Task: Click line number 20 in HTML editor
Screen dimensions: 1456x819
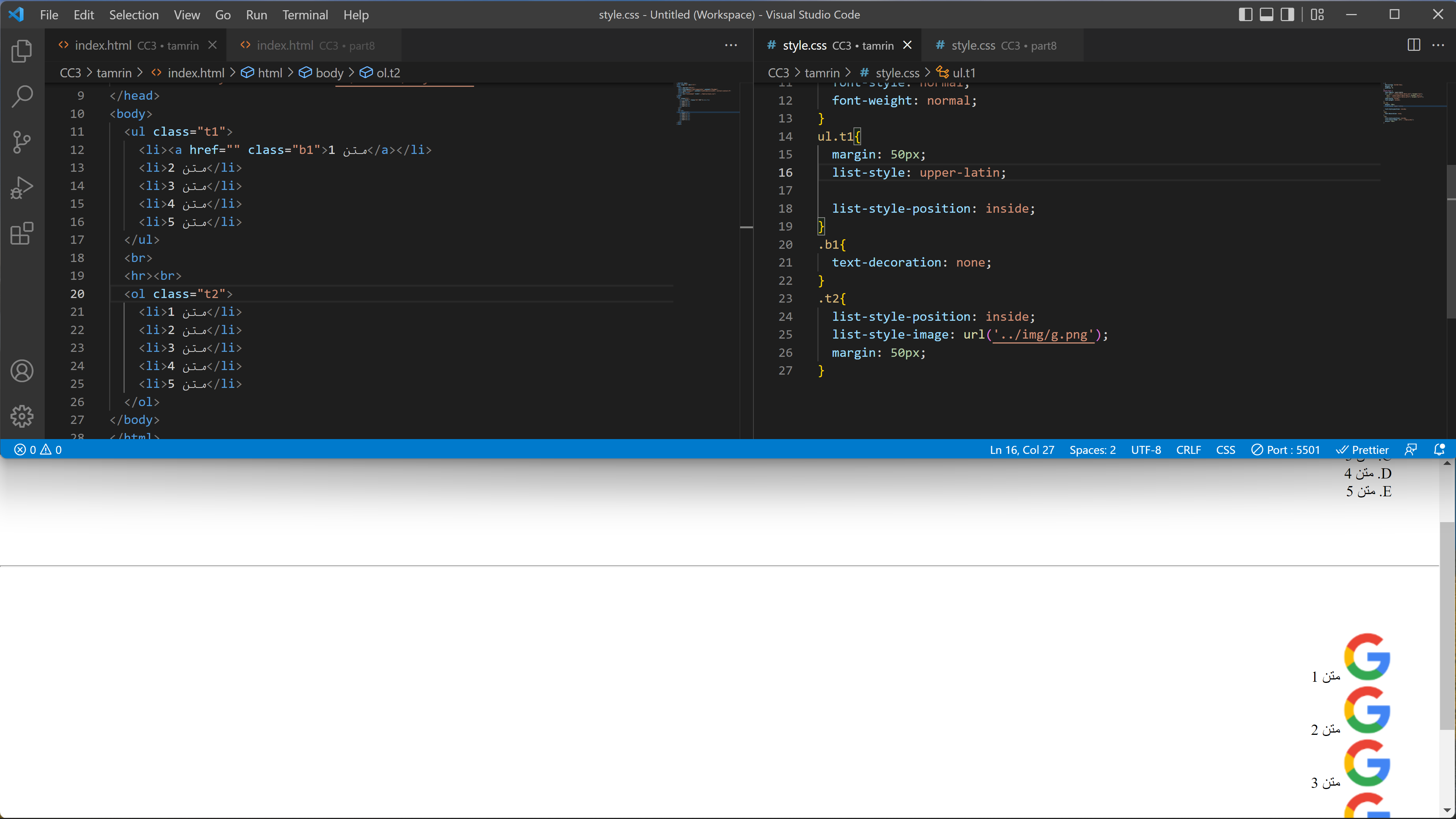Action: pyautogui.click(x=77, y=294)
